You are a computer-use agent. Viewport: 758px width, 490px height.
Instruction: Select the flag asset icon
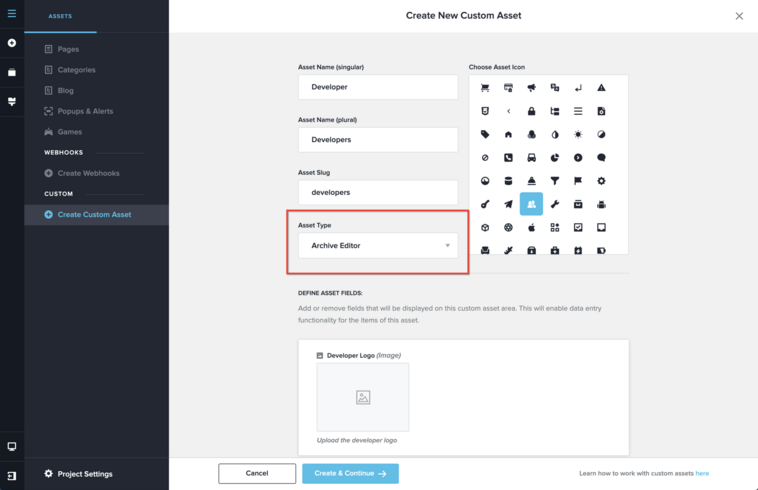pyautogui.click(x=578, y=181)
